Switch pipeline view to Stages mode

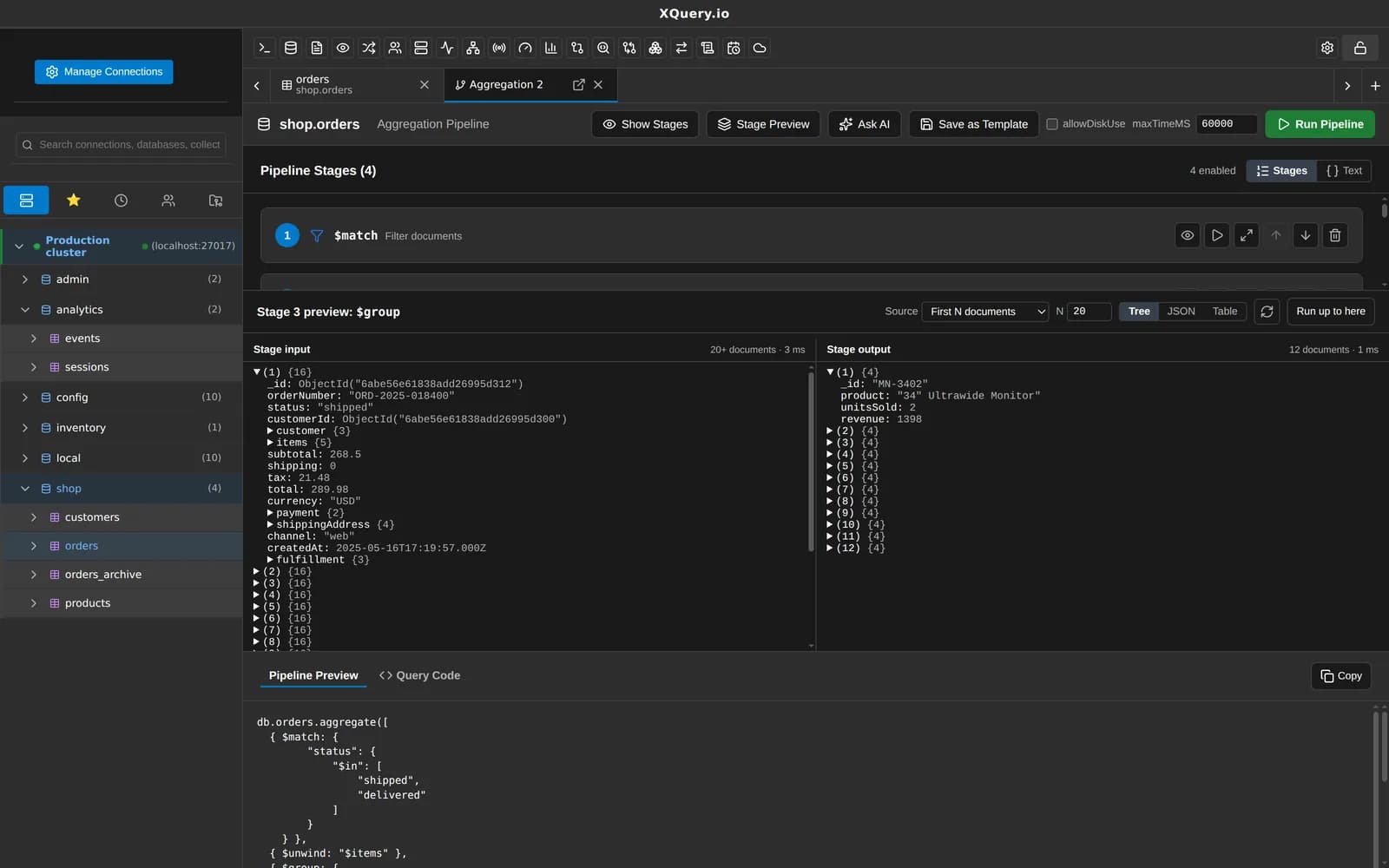click(x=1281, y=171)
